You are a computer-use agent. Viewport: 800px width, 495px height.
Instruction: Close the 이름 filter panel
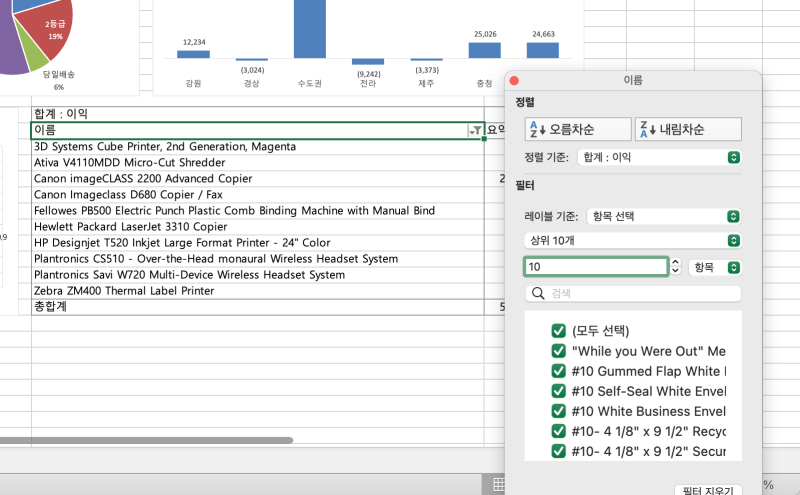514,81
